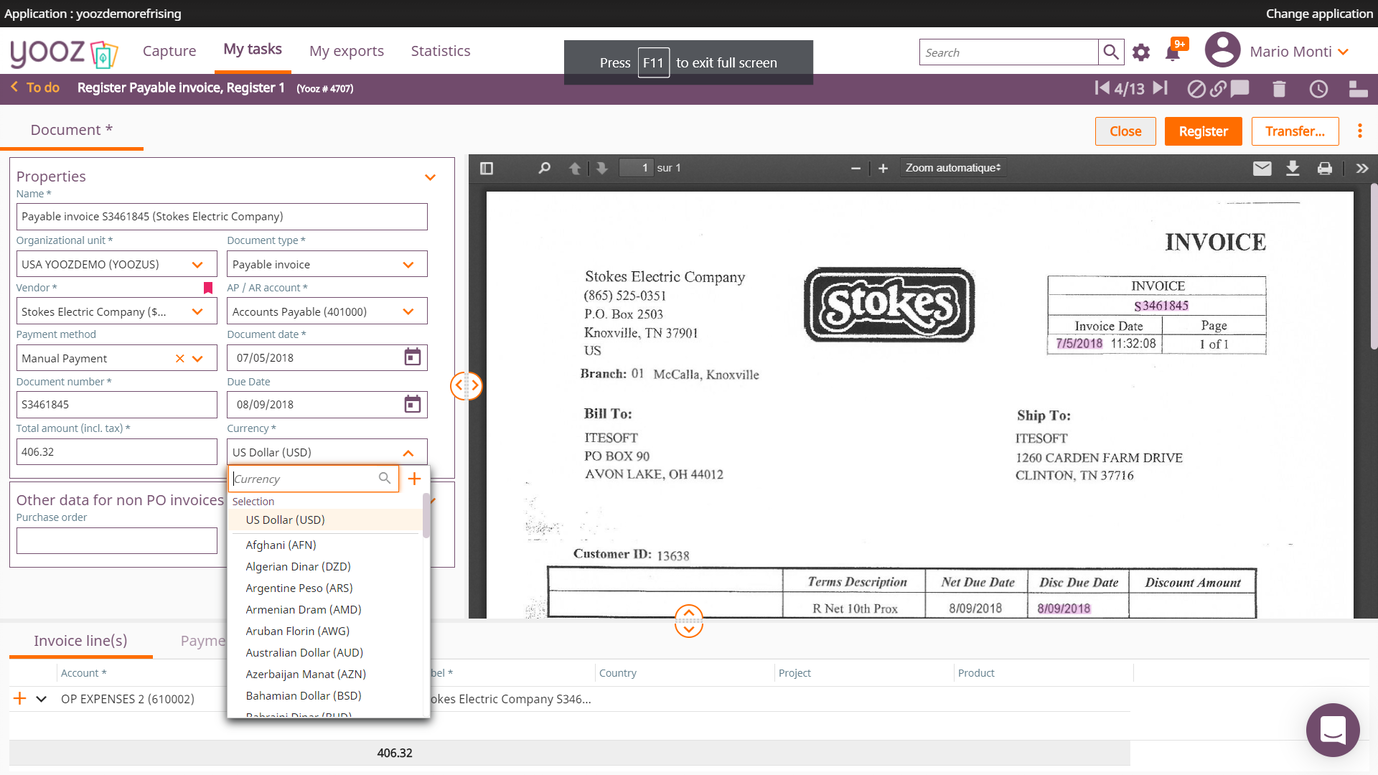Click the trash delete icon
This screenshot has height=775, width=1378.
(x=1279, y=89)
